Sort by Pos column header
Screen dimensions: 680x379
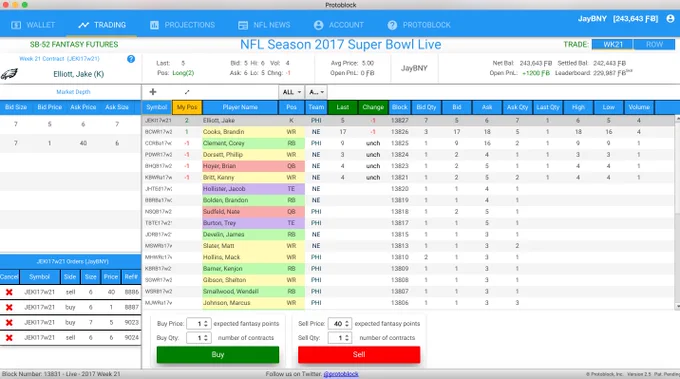(x=291, y=107)
